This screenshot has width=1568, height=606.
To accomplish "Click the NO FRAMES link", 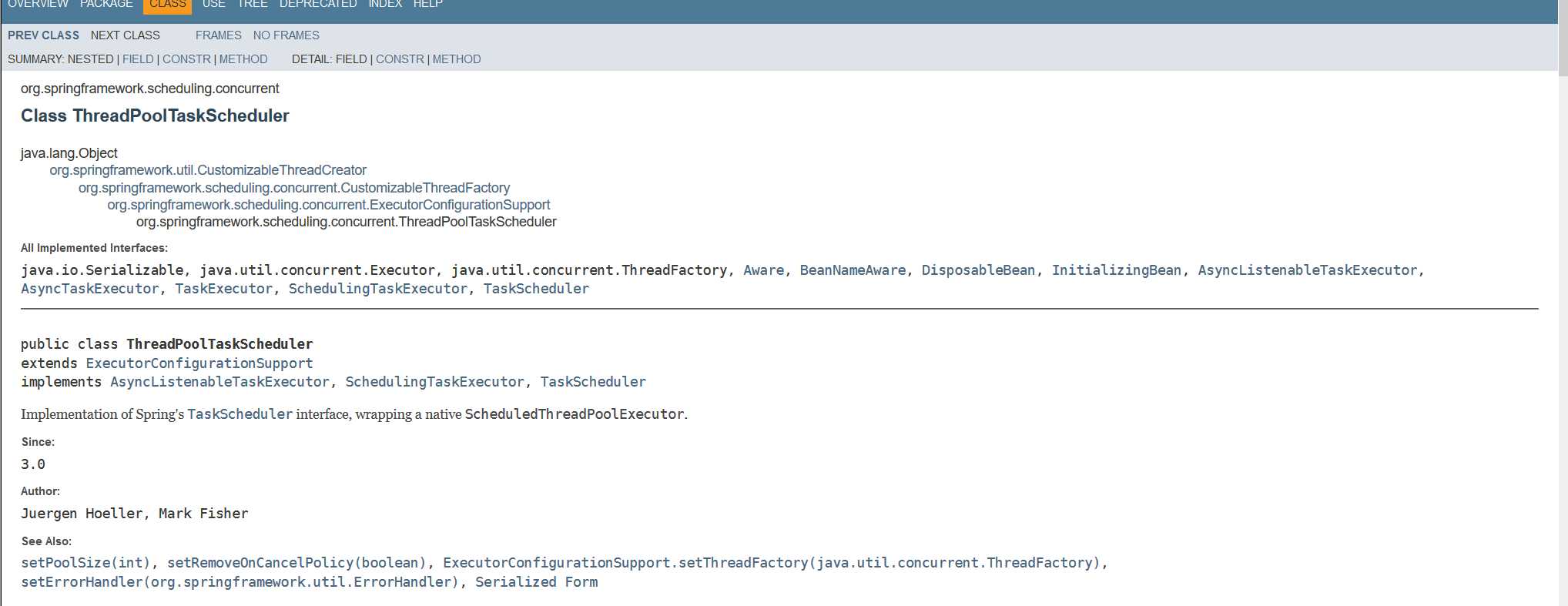I will point(286,35).
